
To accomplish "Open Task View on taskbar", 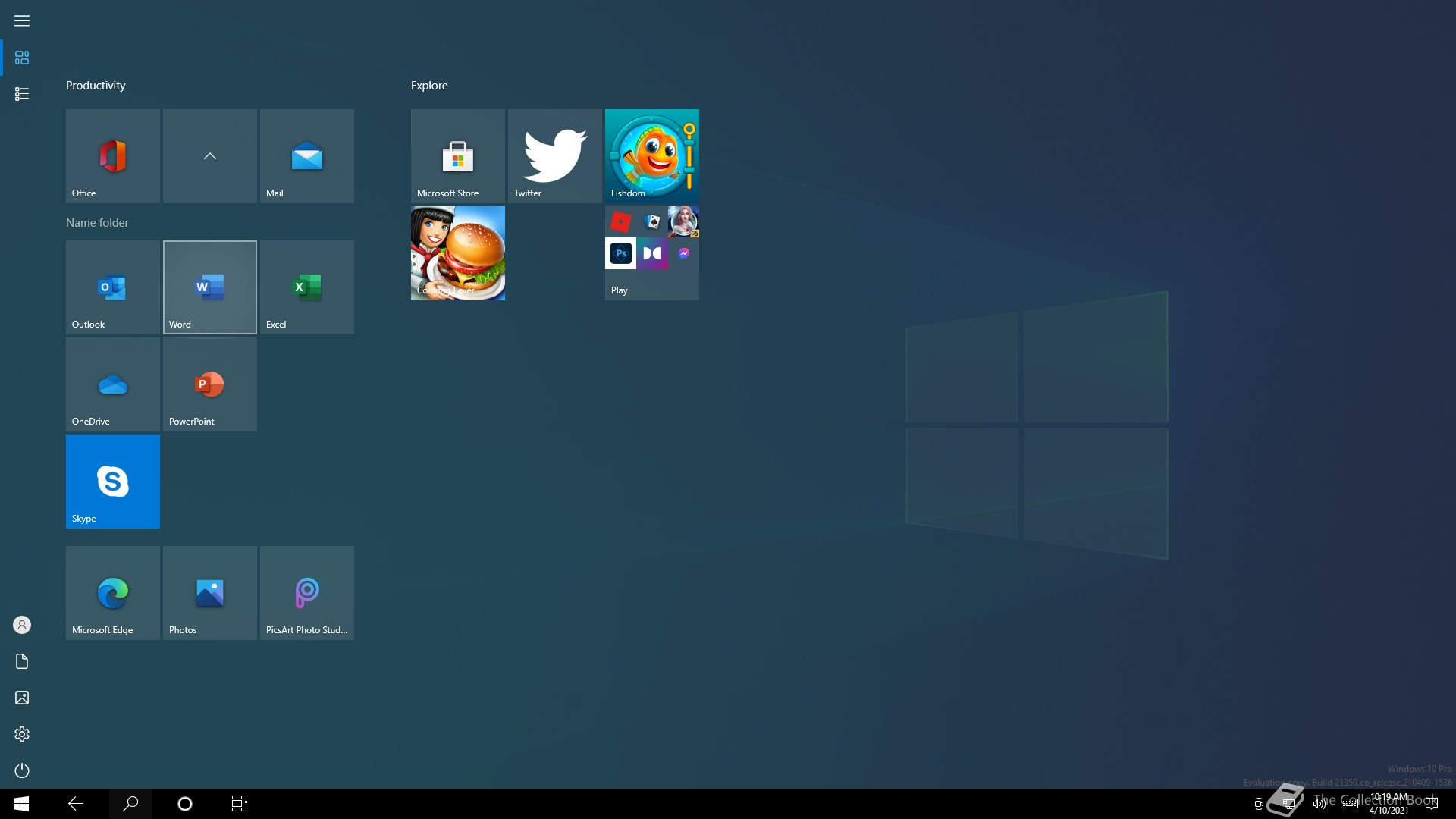I will (x=240, y=804).
